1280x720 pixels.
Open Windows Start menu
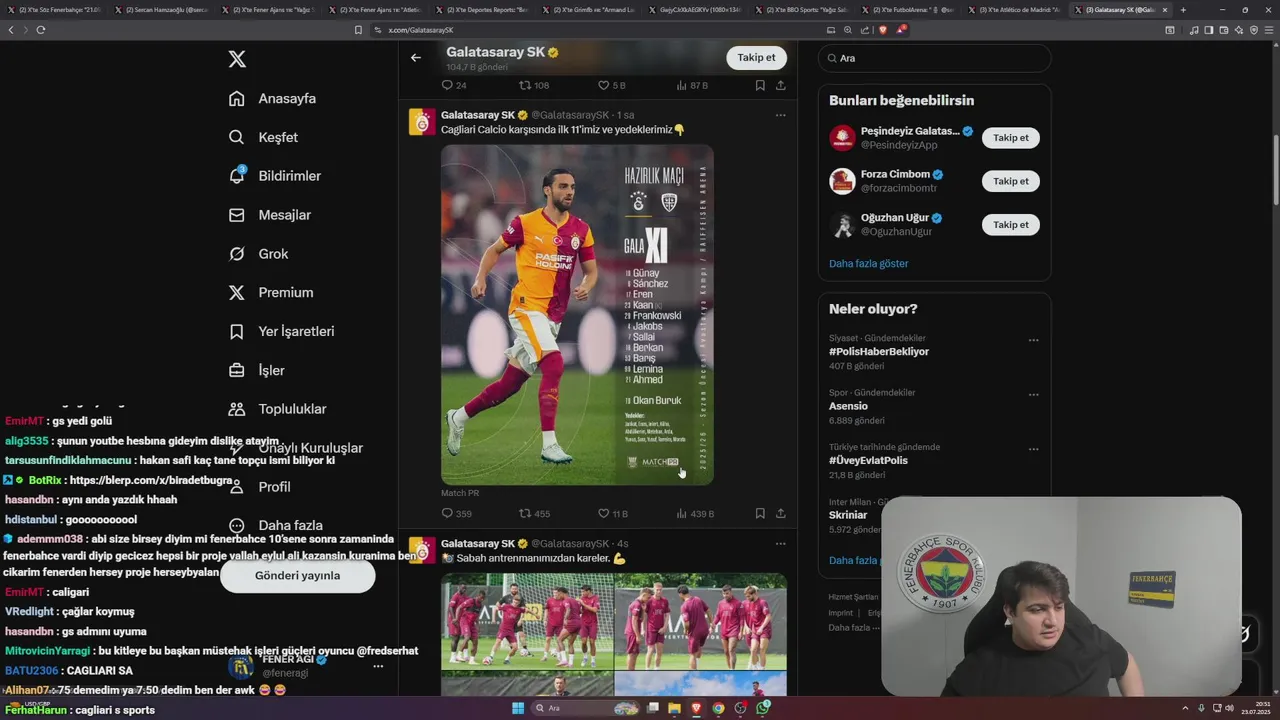coord(518,708)
